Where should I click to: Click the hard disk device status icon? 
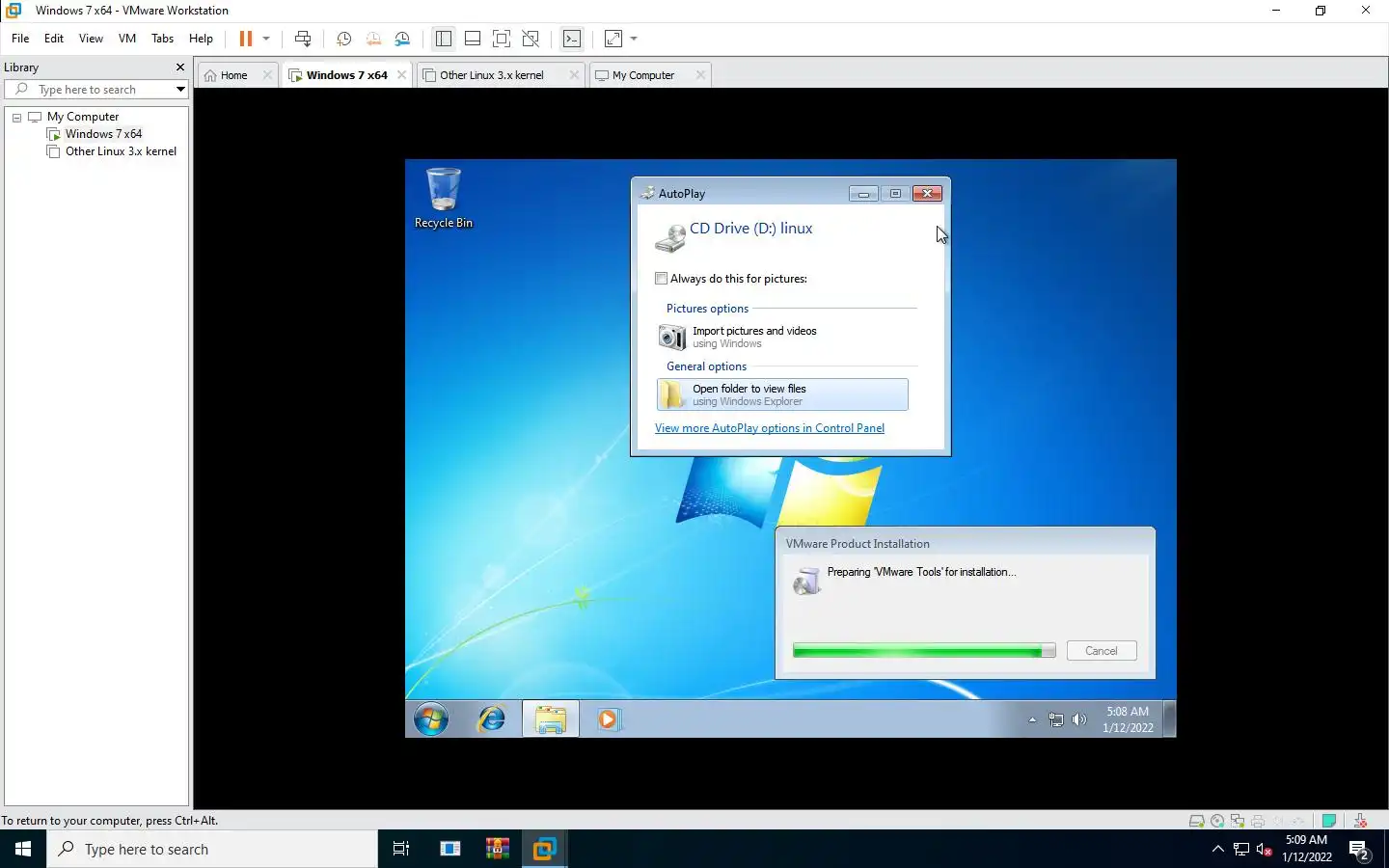coord(1197,821)
